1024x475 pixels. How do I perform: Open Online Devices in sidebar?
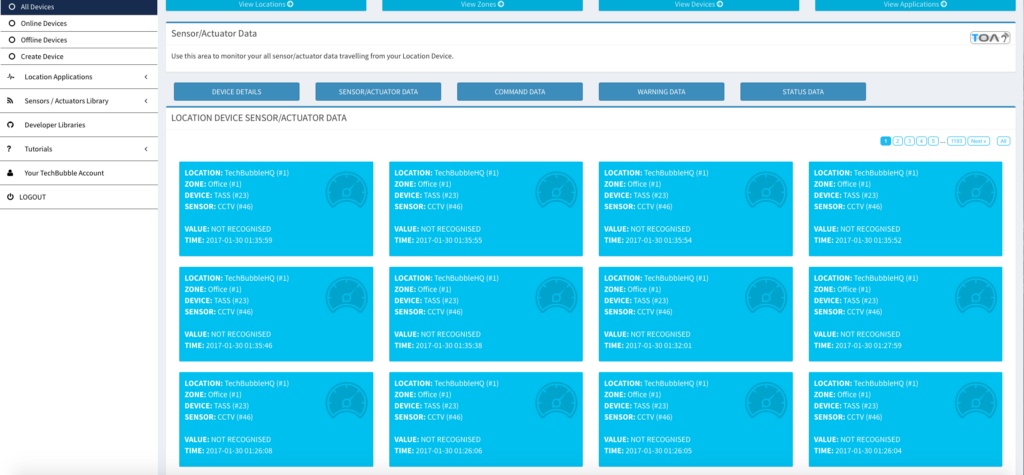tap(78, 24)
